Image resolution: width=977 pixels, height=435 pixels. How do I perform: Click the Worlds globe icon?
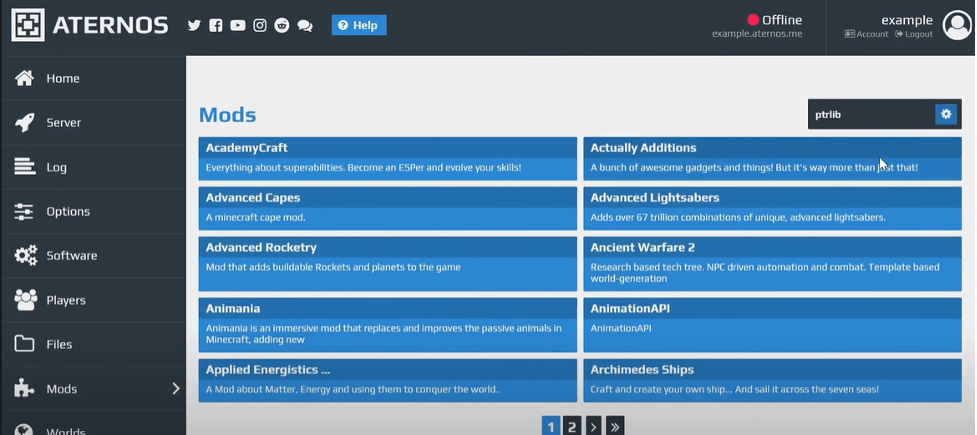click(x=24, y=430)
